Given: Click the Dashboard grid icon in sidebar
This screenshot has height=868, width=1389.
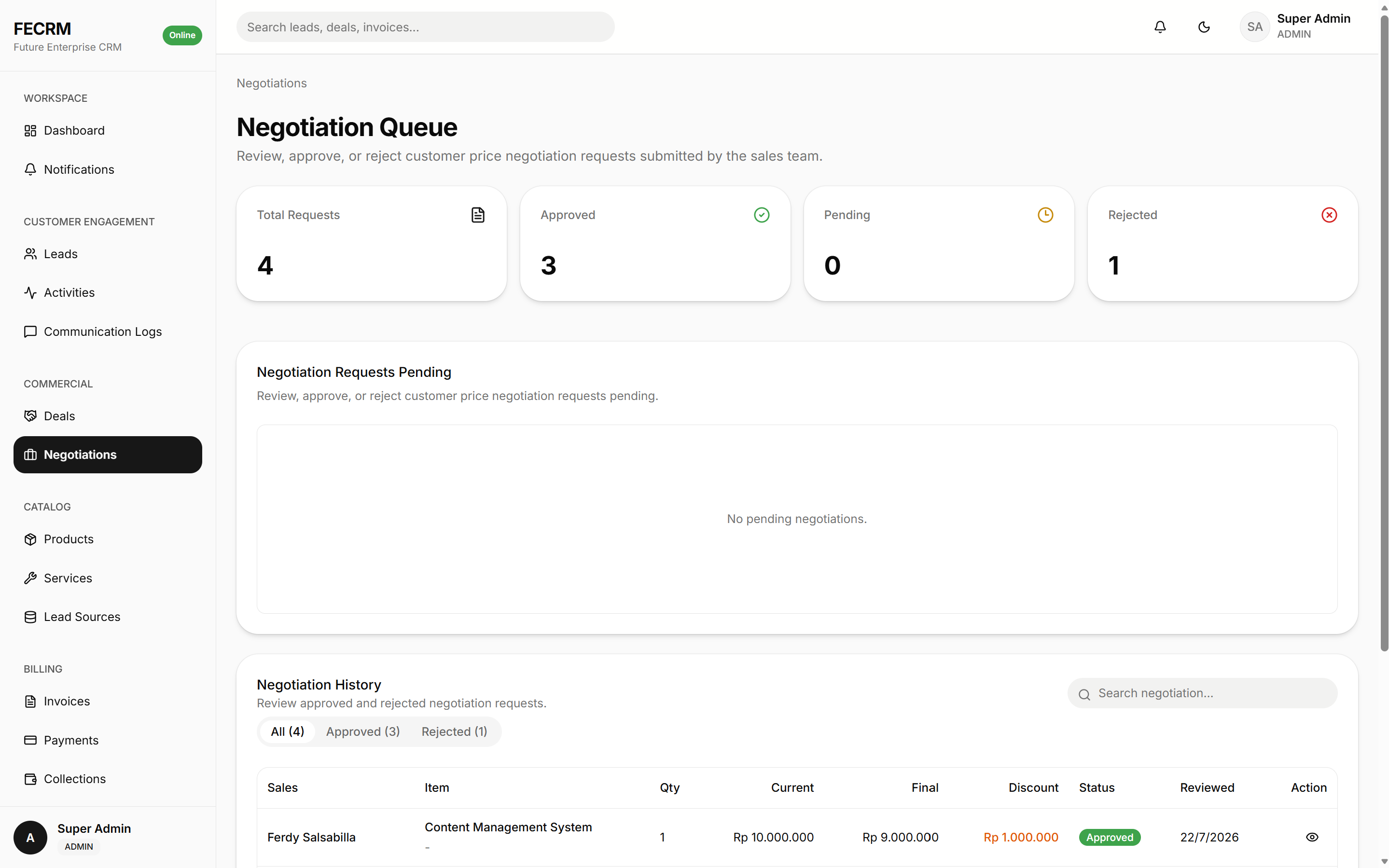Looking at the screenshot, I should click(30, 131).
